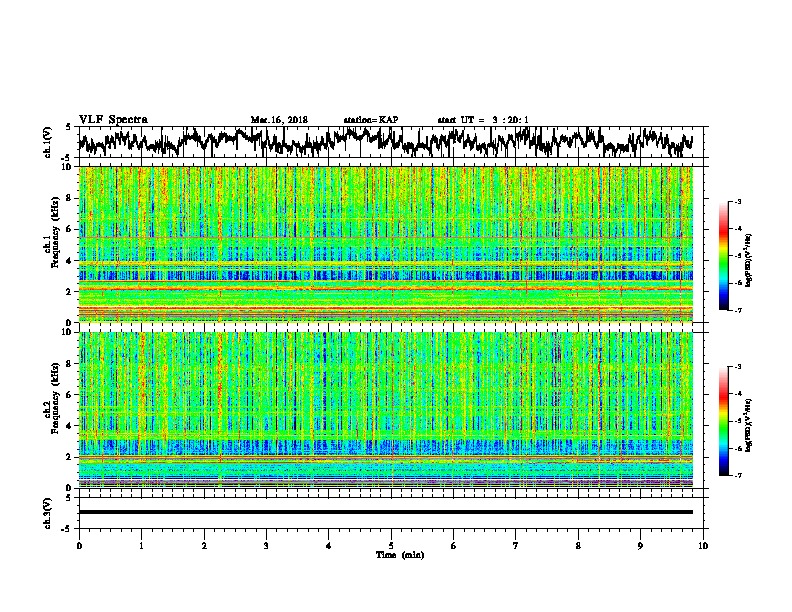The width and height of the screenshot is (792, 612).
Task: Click the "station=KAP" label
Action: [x=371, y=120]
